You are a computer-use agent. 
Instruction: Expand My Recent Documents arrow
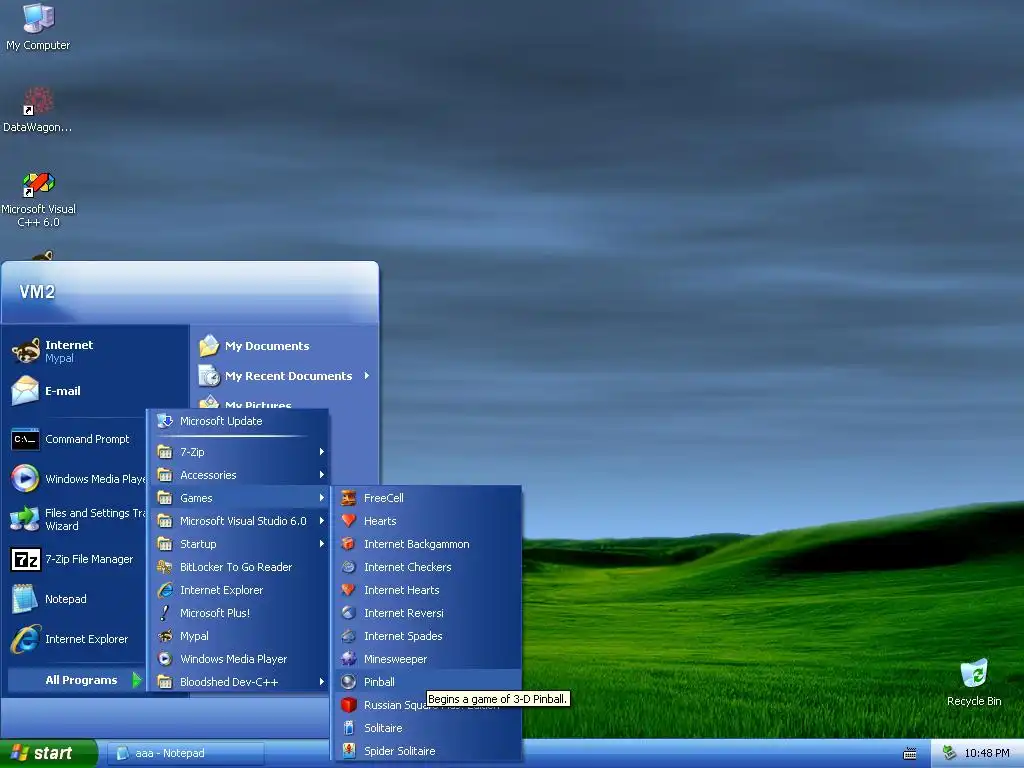[x=367, y=376]
